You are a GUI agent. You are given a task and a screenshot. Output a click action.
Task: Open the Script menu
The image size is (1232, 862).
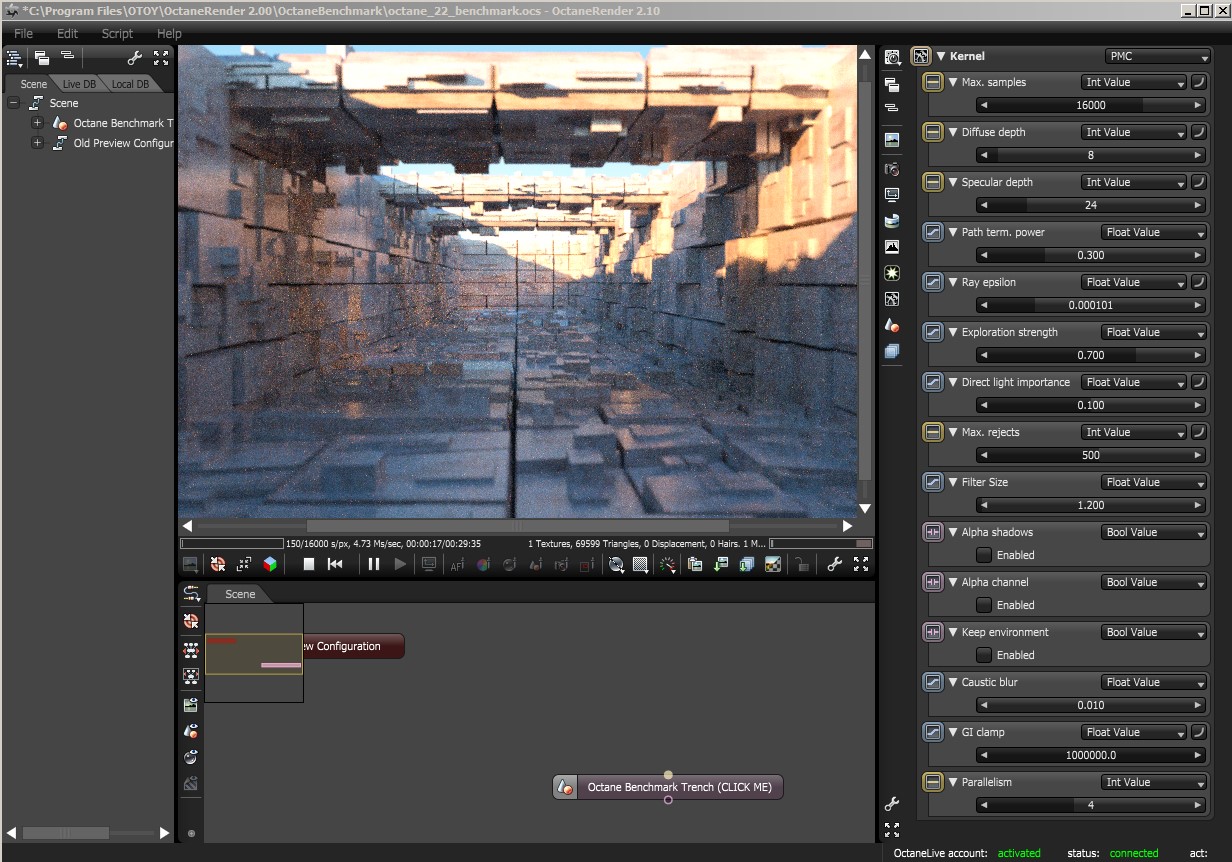coord(117,33)
